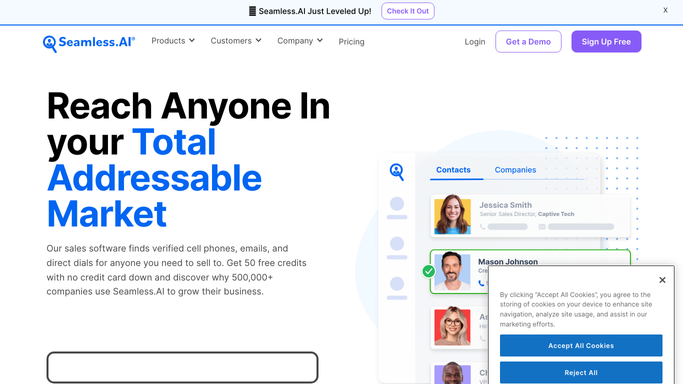Expand the Company dropdown menu
The image size is (683, 384).
click(300, 41)
